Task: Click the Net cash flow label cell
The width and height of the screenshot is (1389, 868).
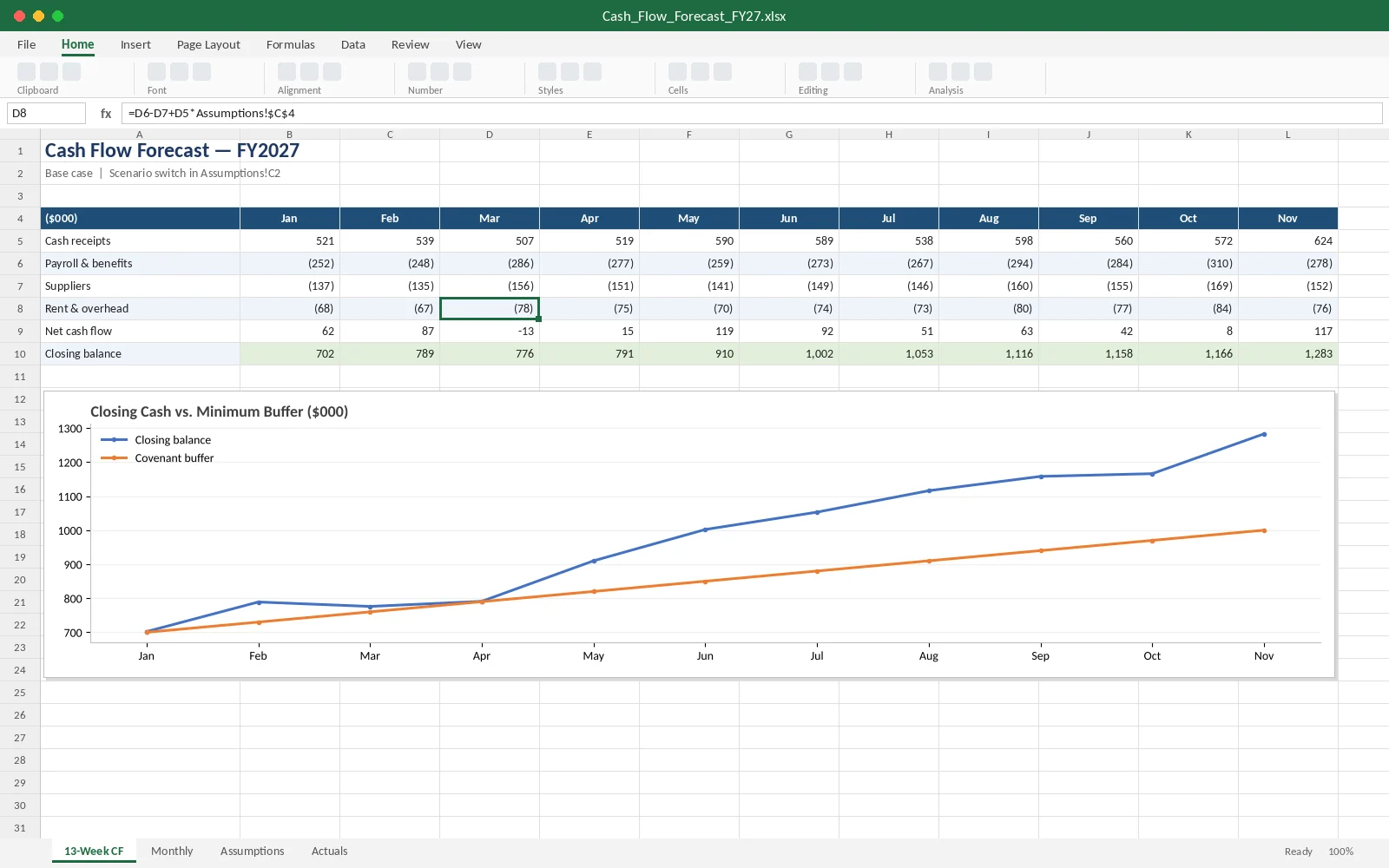Action: 141,332
